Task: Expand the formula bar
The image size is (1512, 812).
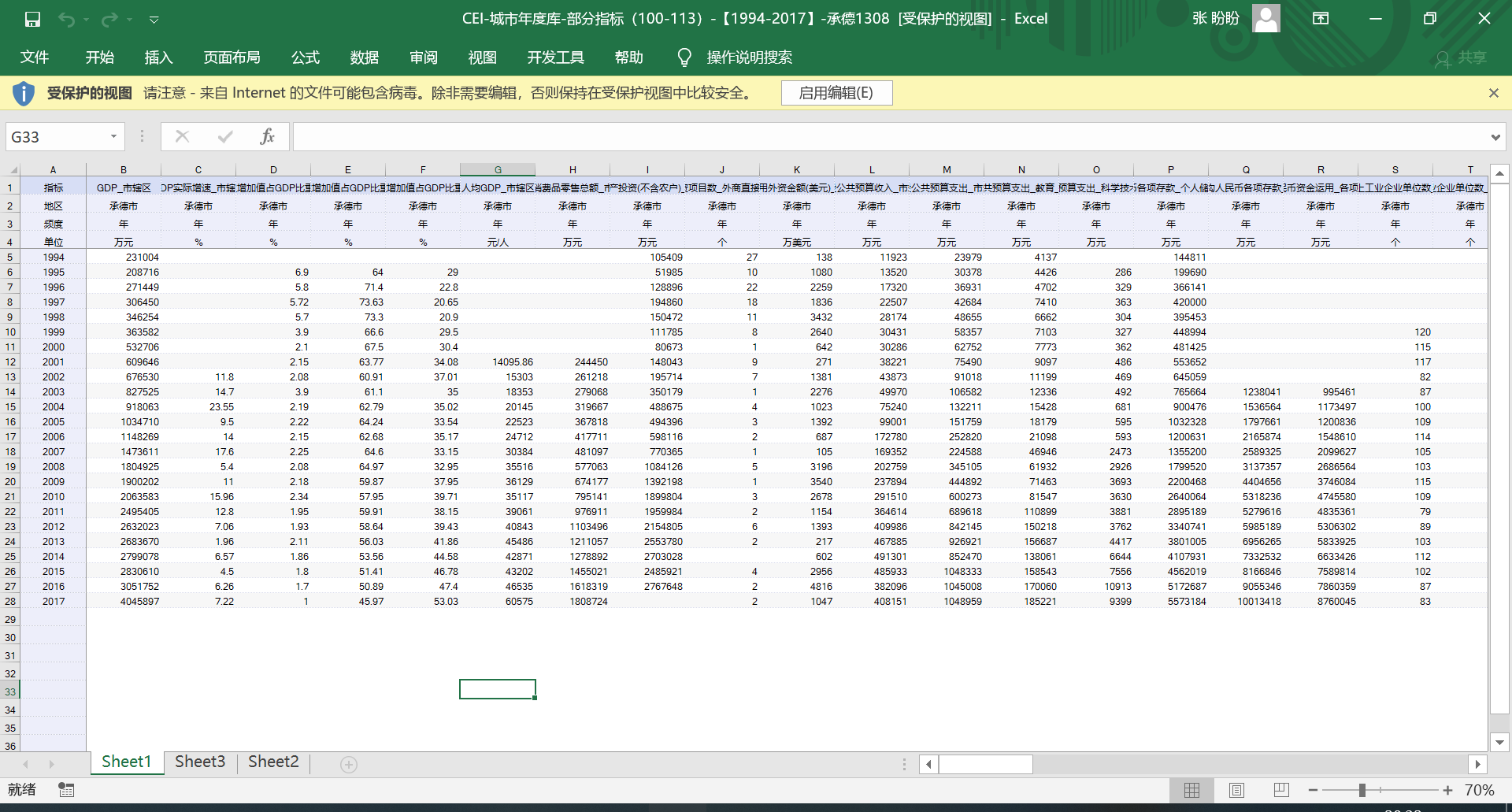Action: coord(1495,137)
